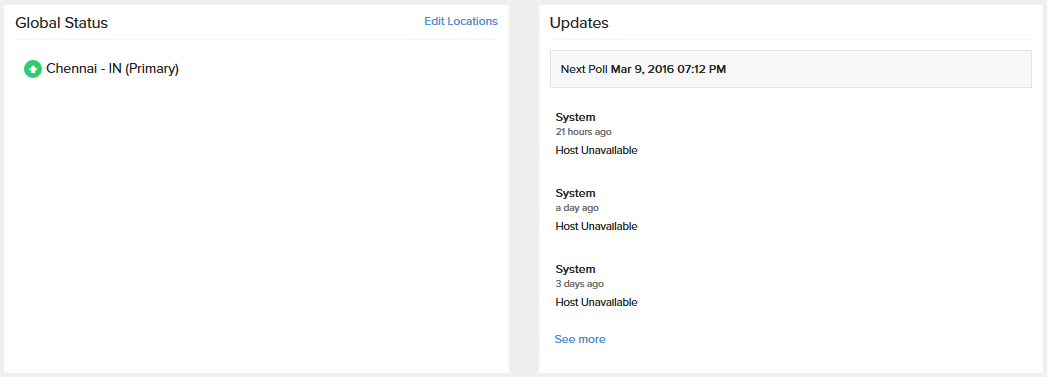Open the Edit Locations link
The height and width of the screenshot is (377, 1047).
(x=461, y=21)
